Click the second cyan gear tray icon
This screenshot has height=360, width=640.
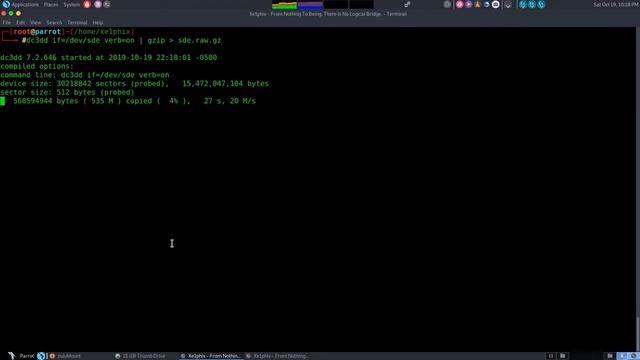pos(532,4)
